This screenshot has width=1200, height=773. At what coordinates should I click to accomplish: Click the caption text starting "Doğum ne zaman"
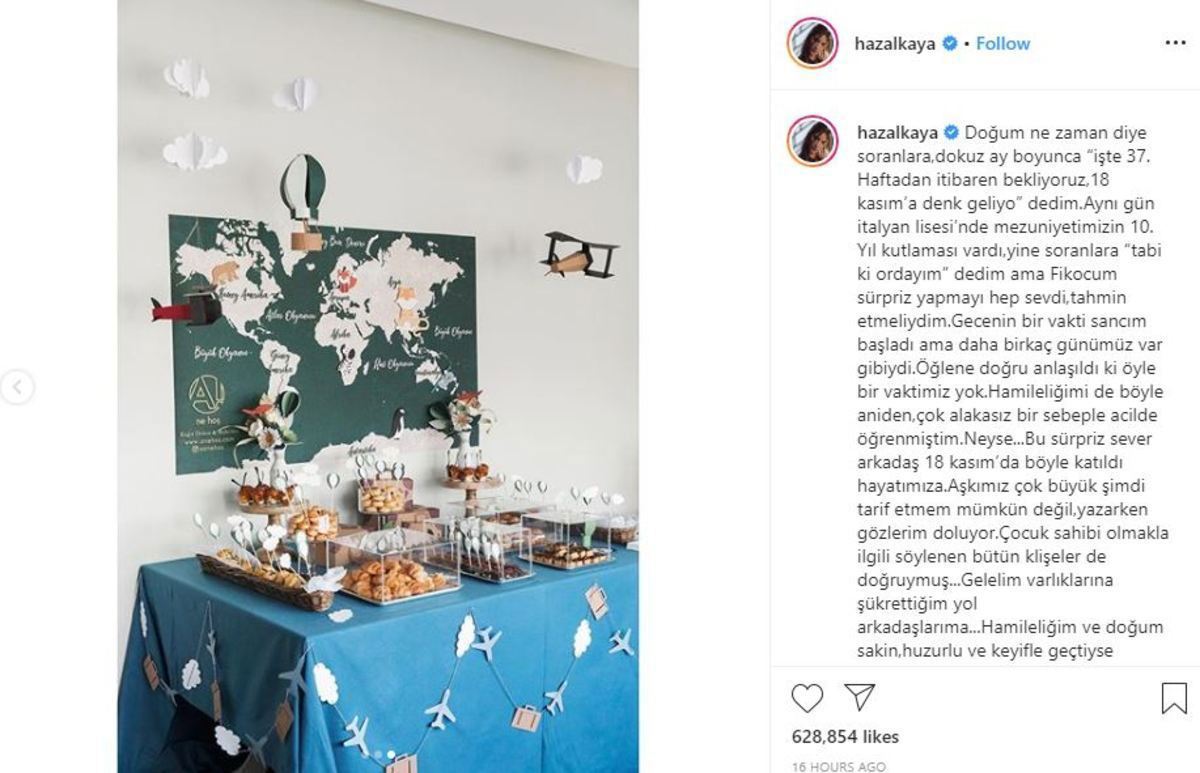[1010, 392]
